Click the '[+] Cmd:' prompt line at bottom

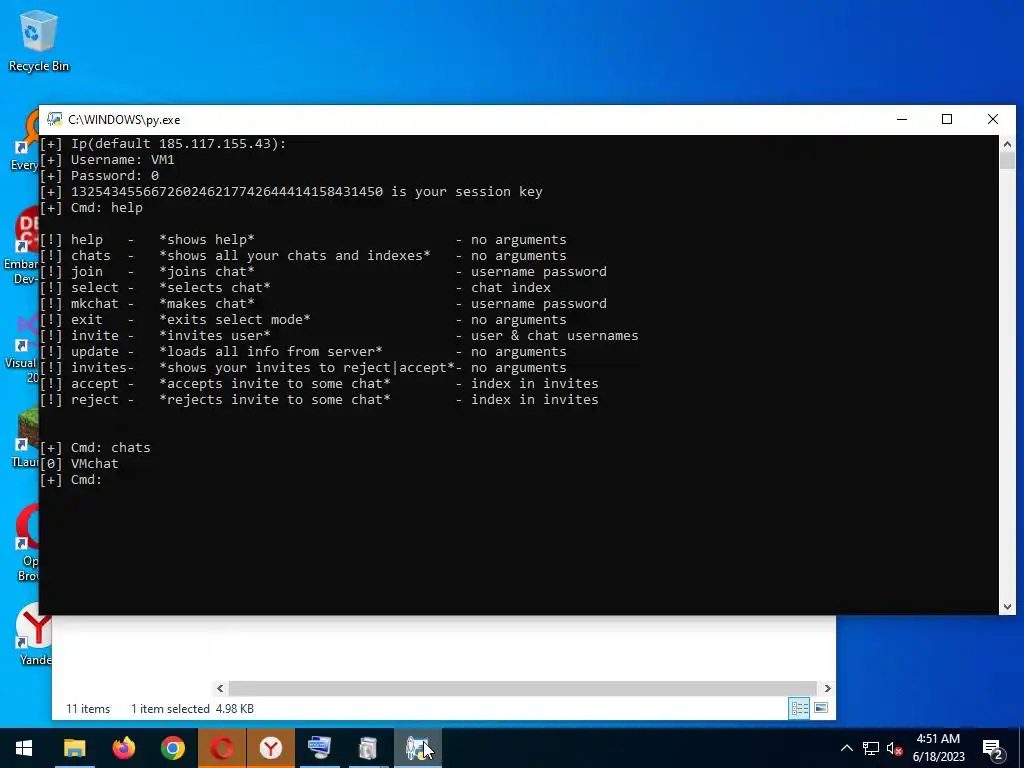pyautogui.click(x=71, y=480)
